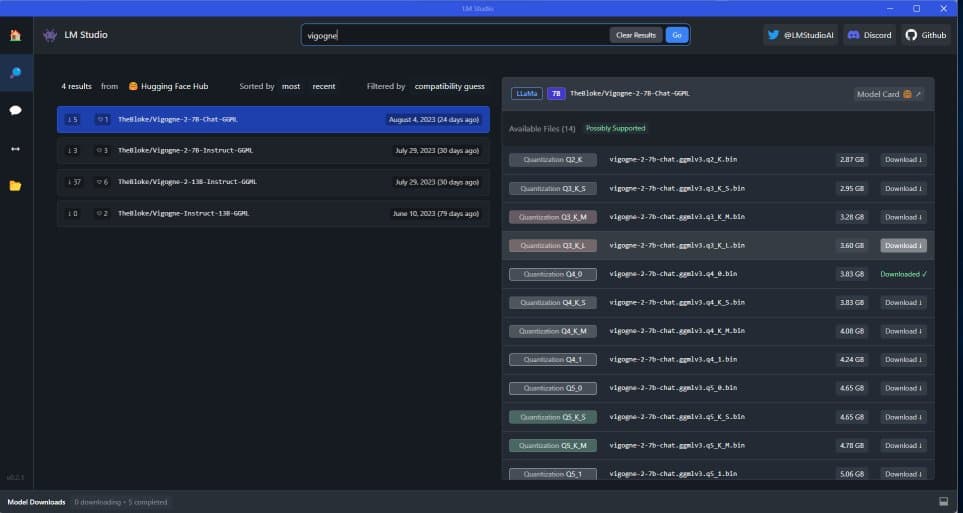The image size is (963, 513).
Task: Click the August 4, 2023 date label
Action: pyautogui.click(x=434, y=120)
